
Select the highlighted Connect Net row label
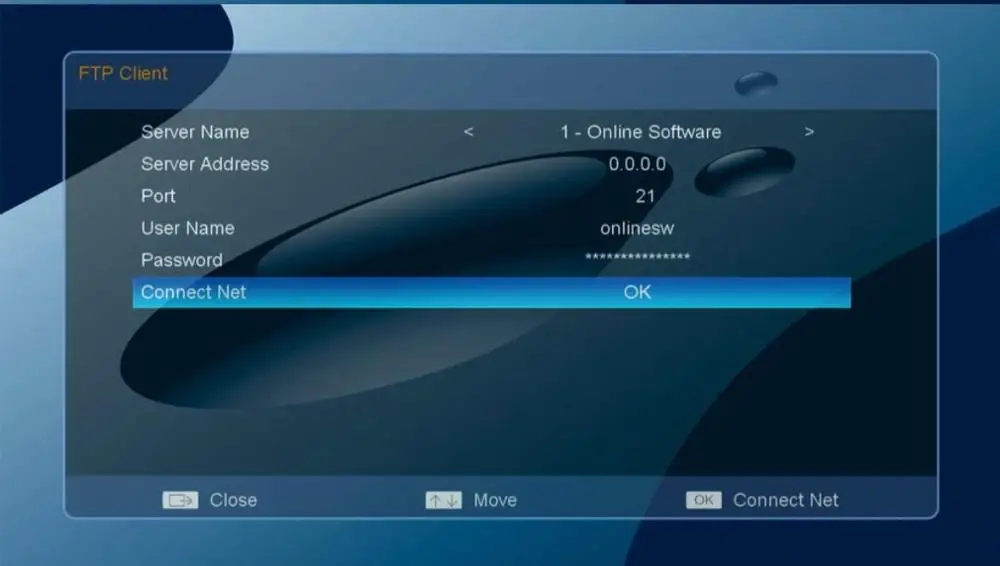coord(193,292)
